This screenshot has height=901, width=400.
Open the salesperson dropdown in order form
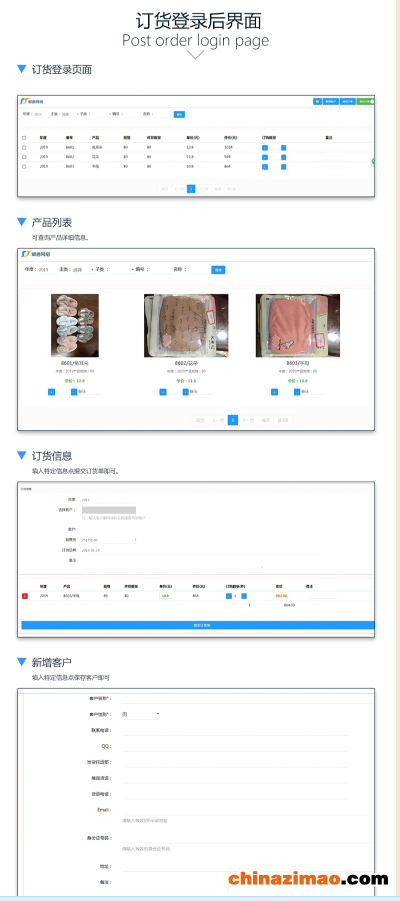(109, 540)
